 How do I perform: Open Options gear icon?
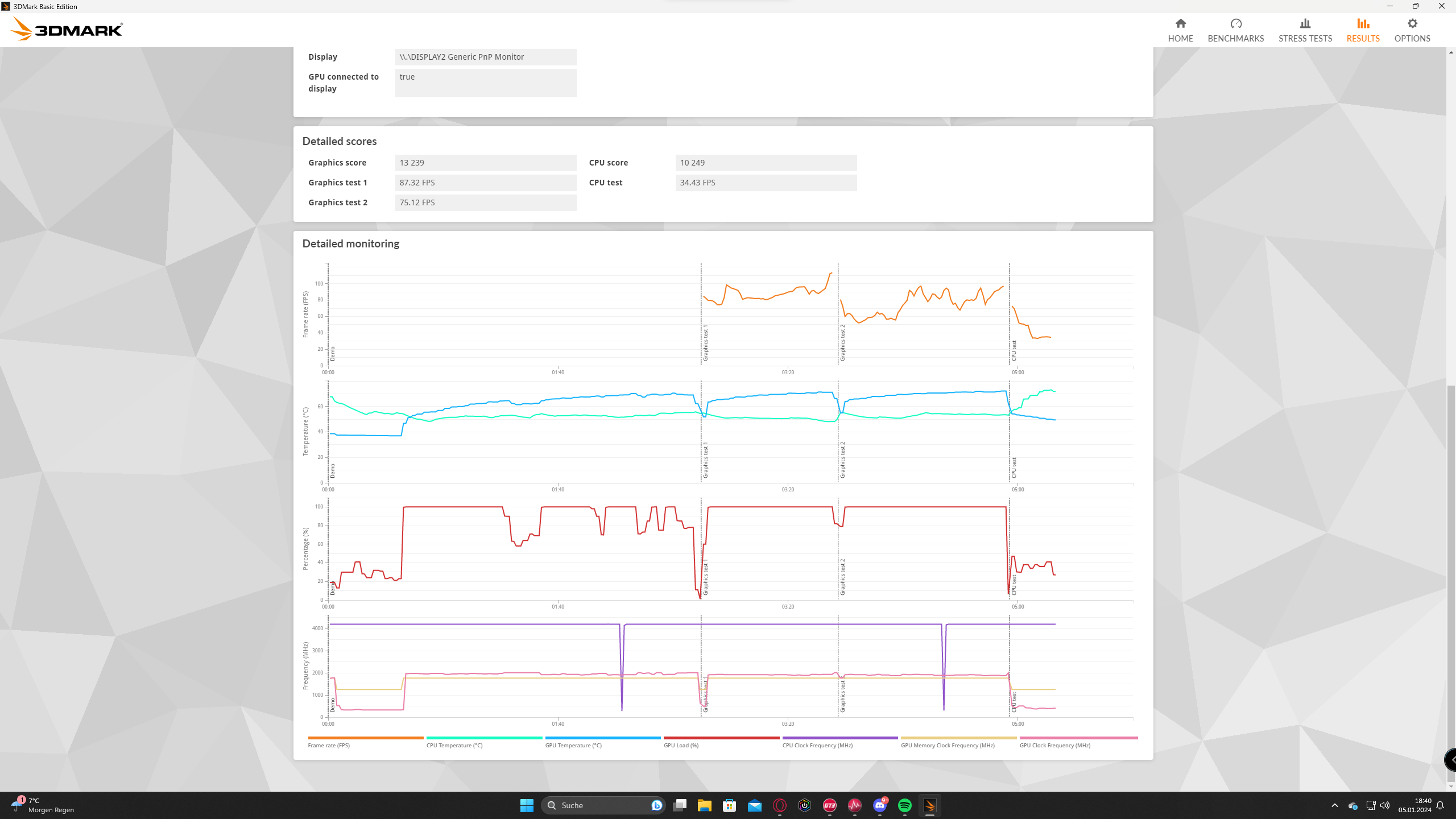pos(1412,24)
